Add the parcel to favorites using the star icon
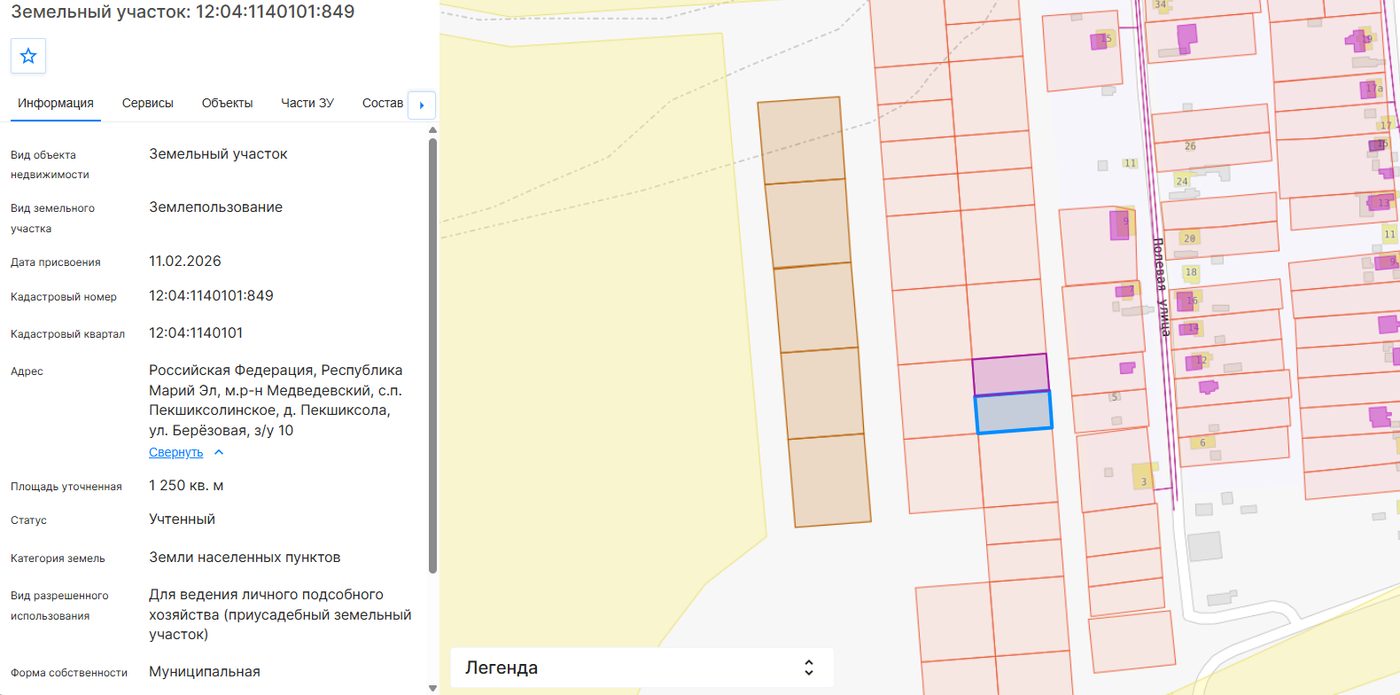The width and height of the screenshot is (1400, 695). click(28, 56)
